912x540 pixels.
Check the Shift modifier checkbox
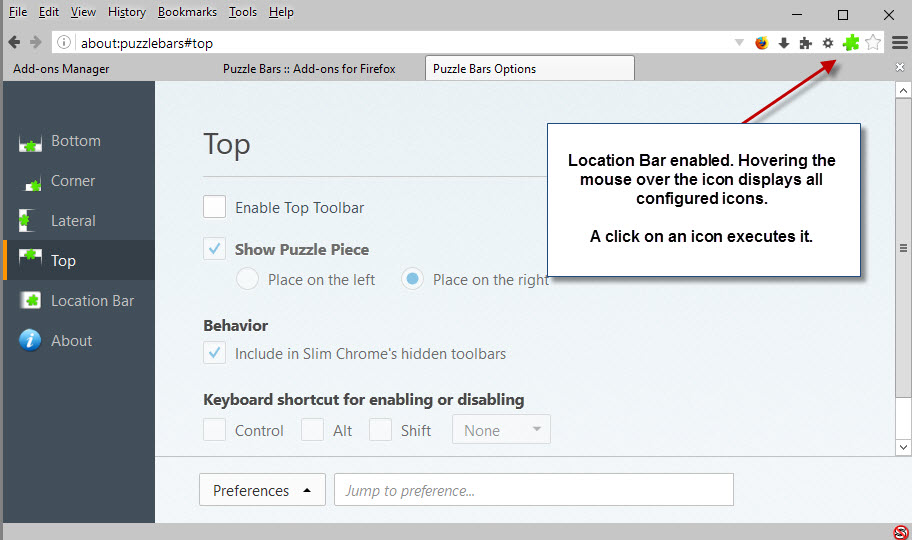[x=380, y=430]
